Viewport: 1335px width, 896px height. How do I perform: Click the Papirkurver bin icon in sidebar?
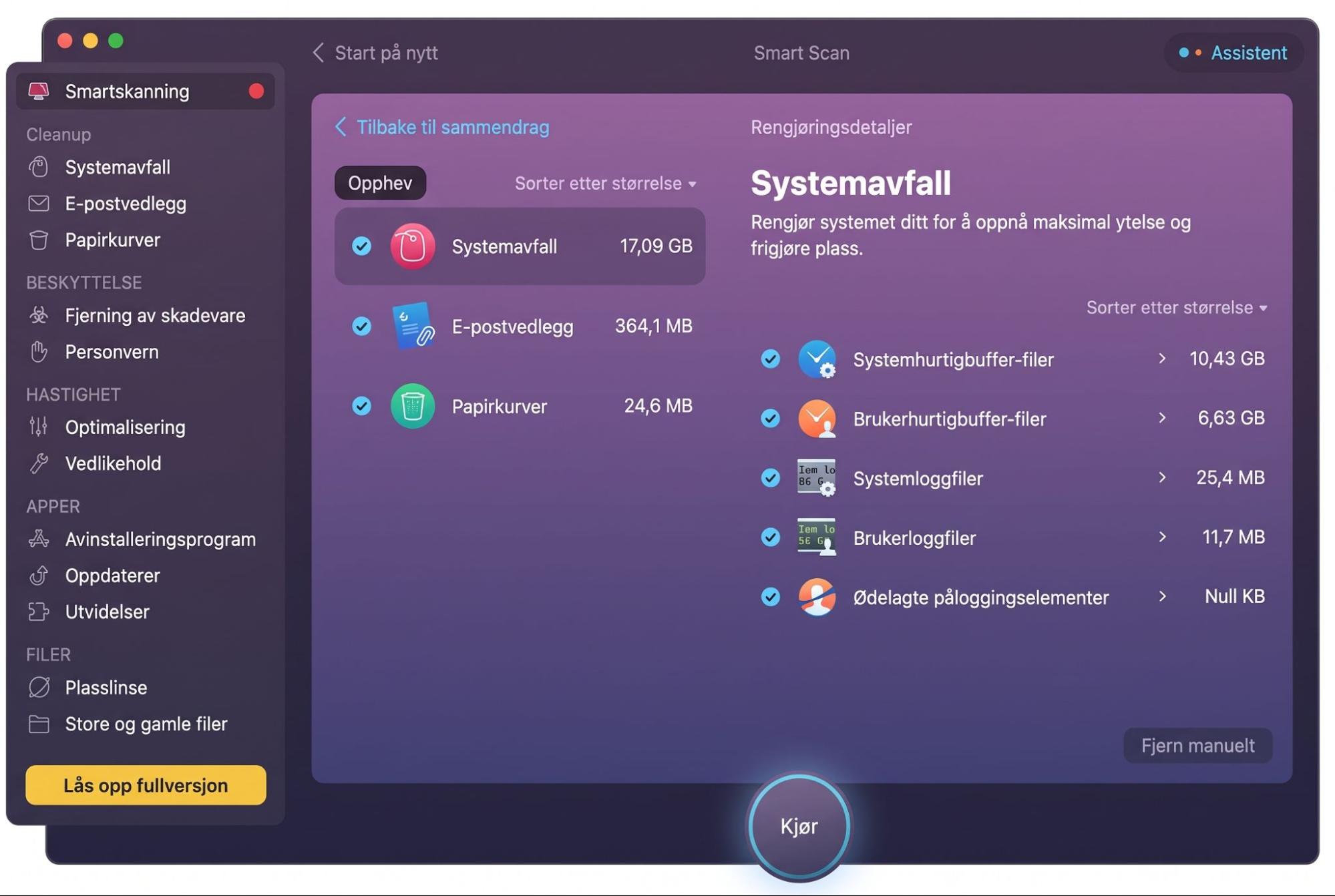39,240
